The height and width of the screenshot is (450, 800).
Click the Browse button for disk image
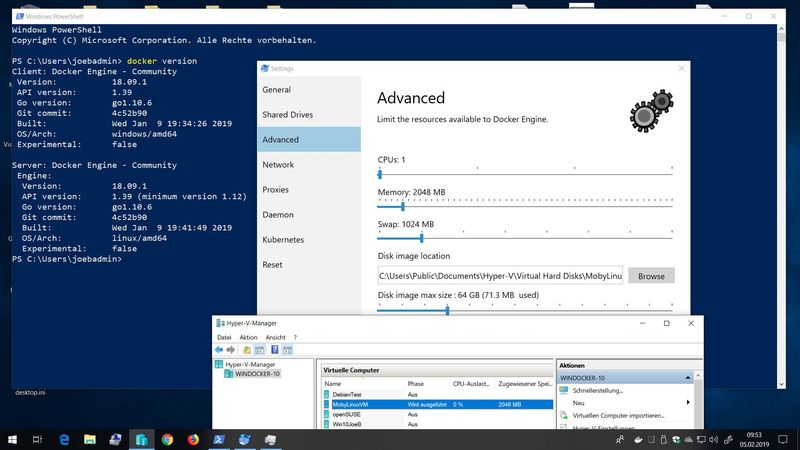(651, 275)
